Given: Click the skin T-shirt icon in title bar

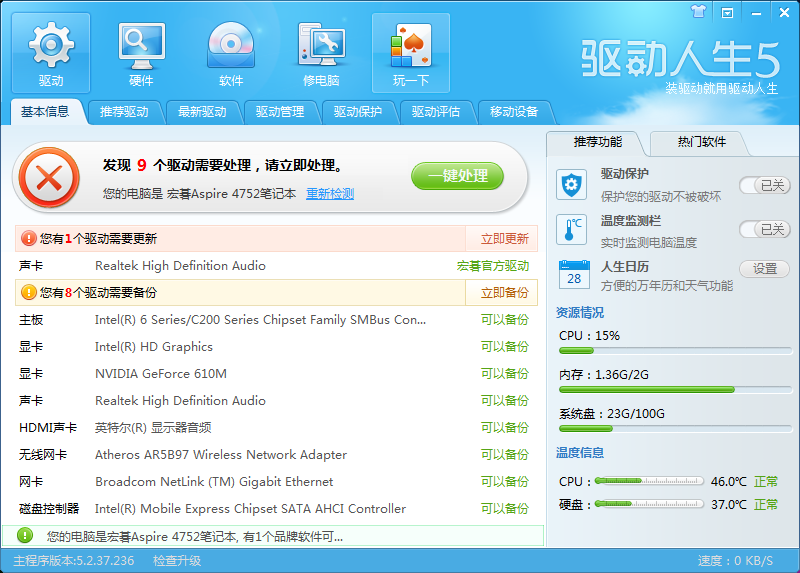Looking at the screenshot, I should pos(698,11).
